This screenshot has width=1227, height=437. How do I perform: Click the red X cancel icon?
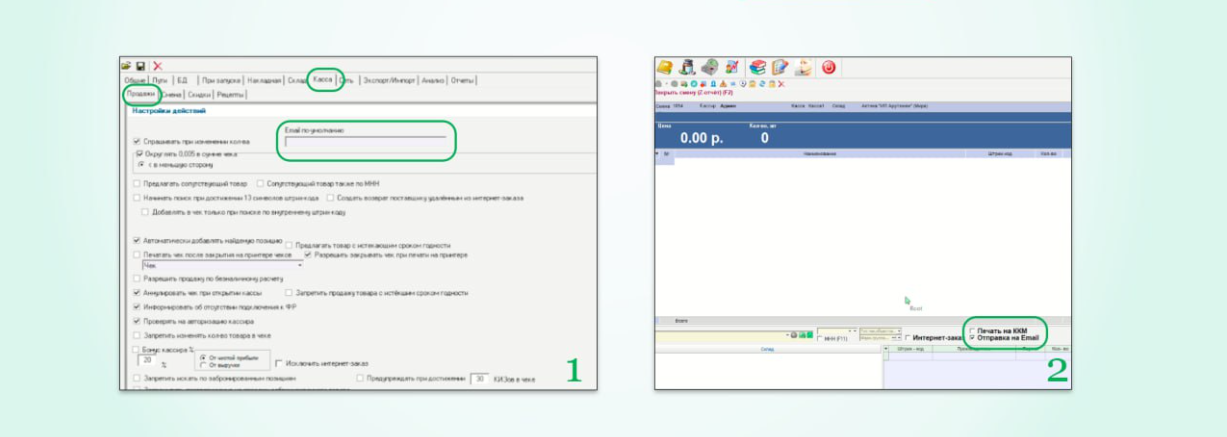tap(158, 65)
